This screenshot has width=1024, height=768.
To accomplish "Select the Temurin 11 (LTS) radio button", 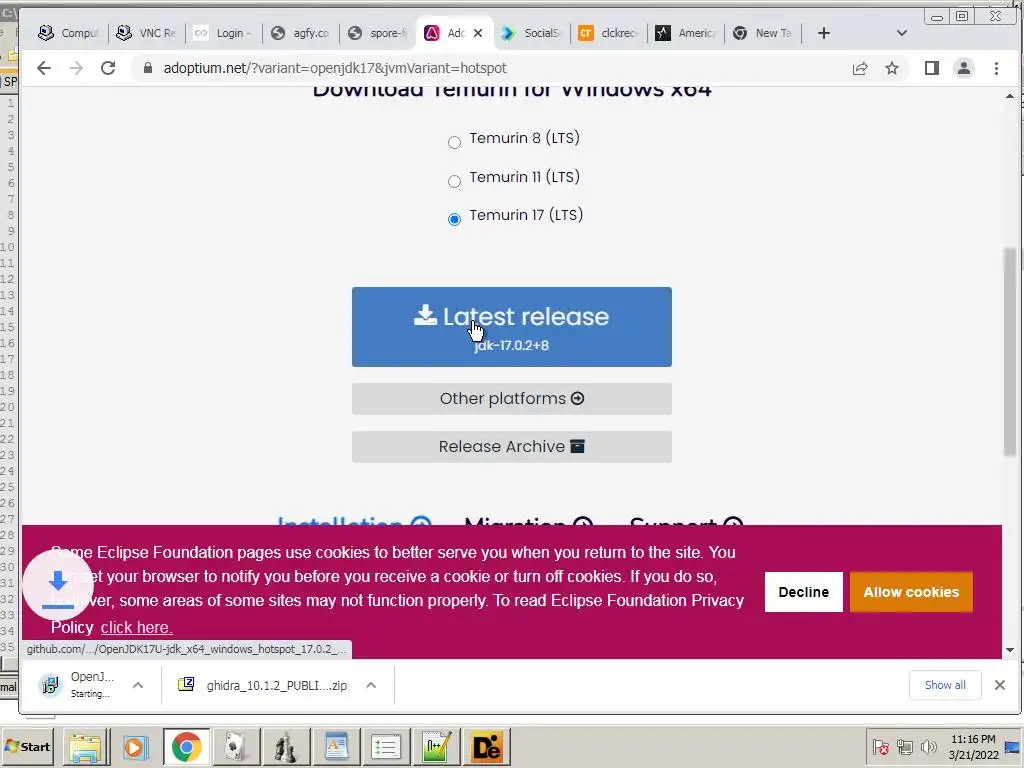I will tap(455, 181).
